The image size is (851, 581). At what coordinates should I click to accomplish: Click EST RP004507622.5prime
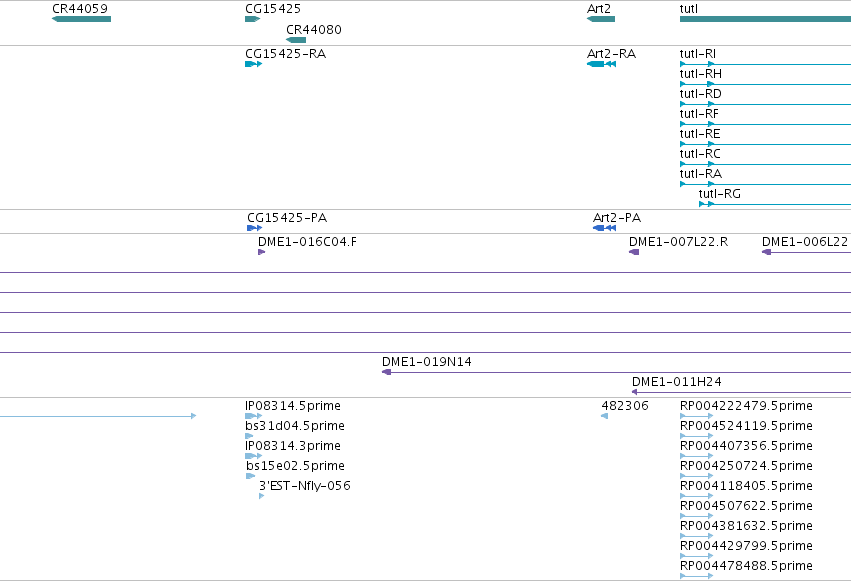[697, 516]
